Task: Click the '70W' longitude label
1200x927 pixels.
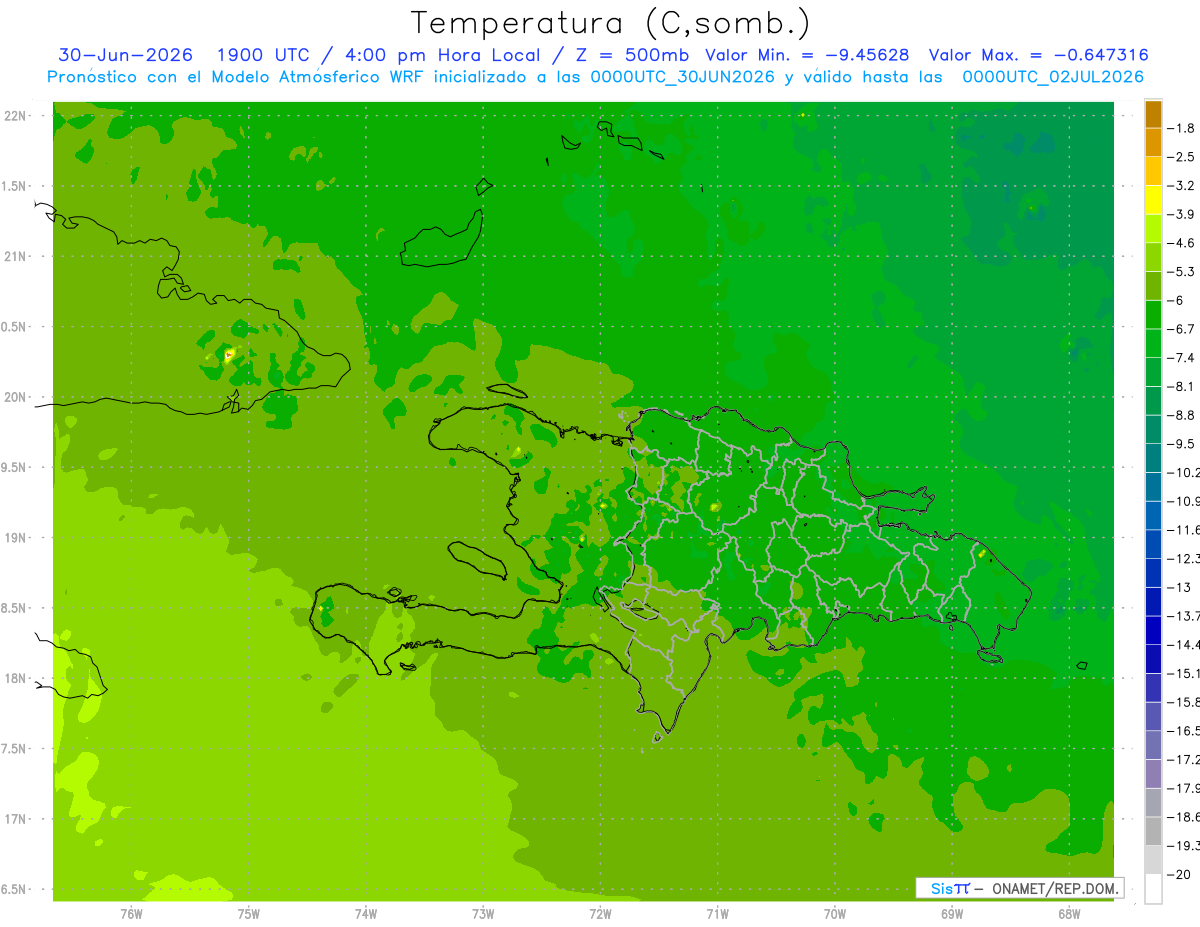Action: click(835, 914)
